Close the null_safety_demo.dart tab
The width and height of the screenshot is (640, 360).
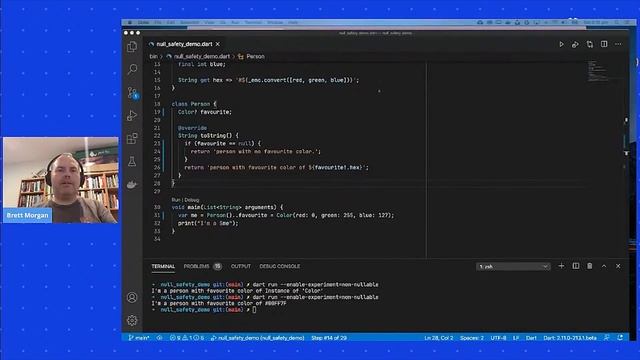218,44
